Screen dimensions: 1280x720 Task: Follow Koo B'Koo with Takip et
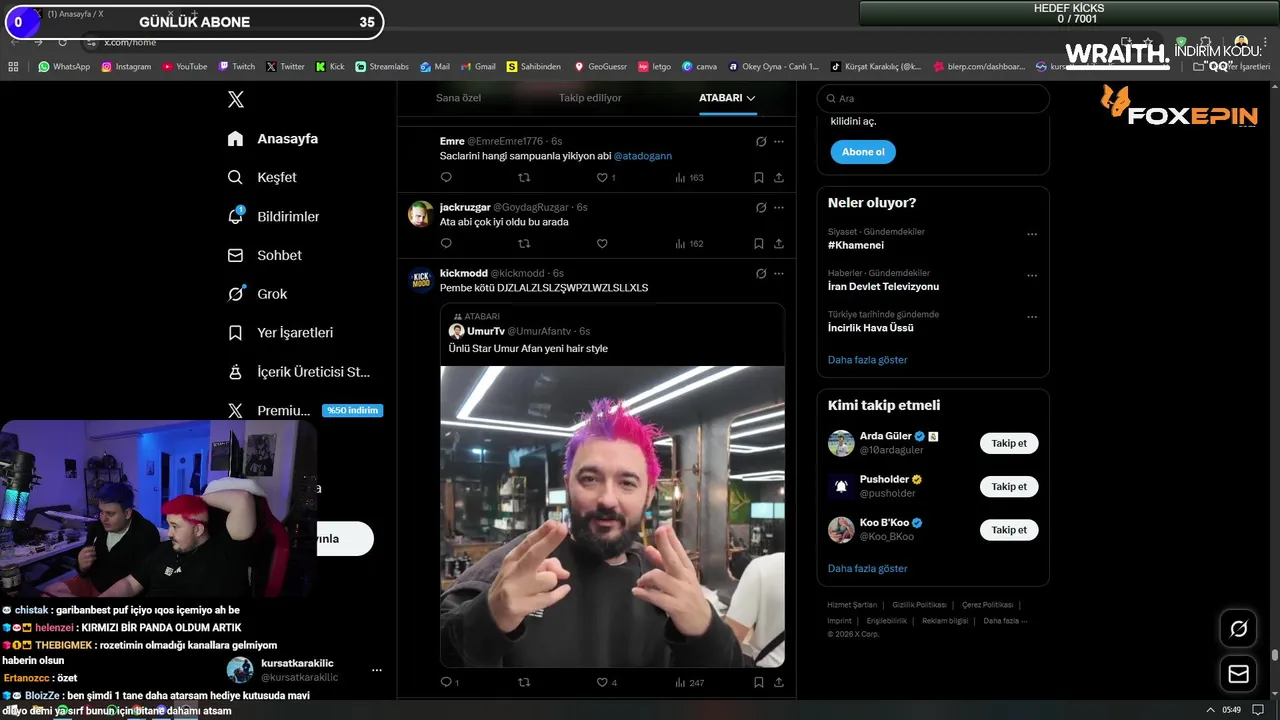pos(1009,530)
